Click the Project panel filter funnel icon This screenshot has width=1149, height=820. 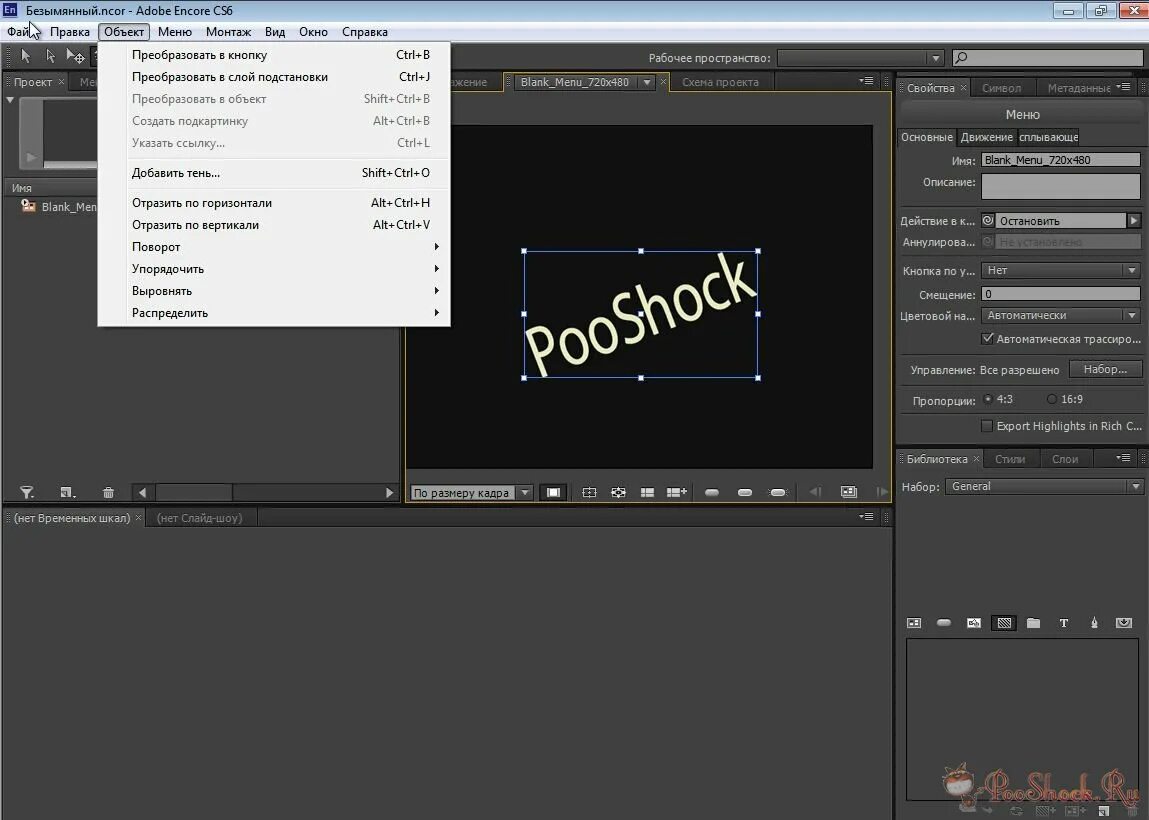pos(27,492)
